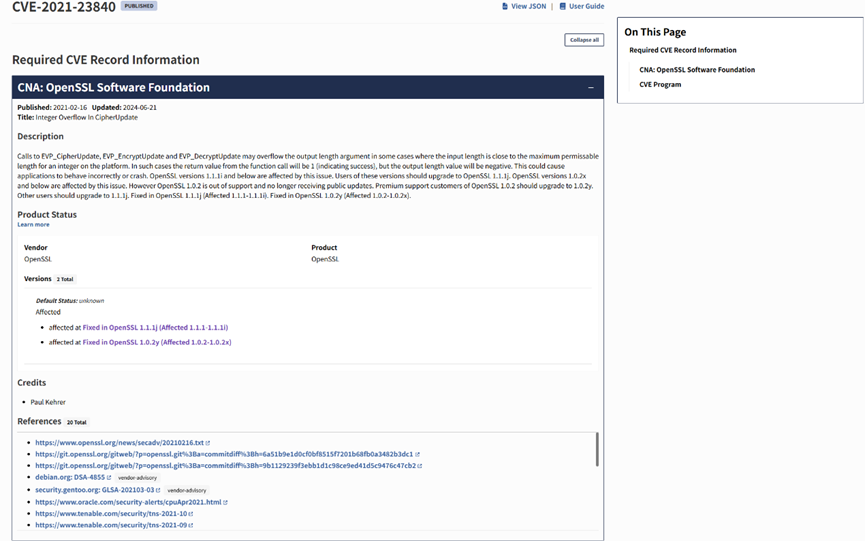Click the References list scrollbar
865x541 pixels.
tap(597, 449)
